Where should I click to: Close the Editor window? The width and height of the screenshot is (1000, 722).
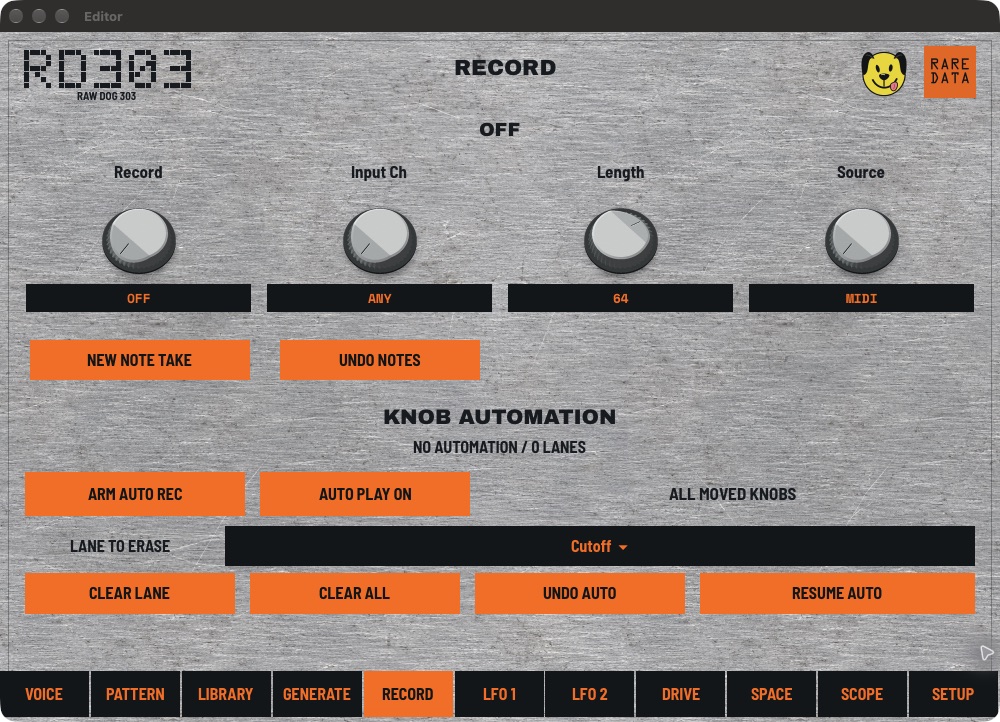click(x=17, y=16)
